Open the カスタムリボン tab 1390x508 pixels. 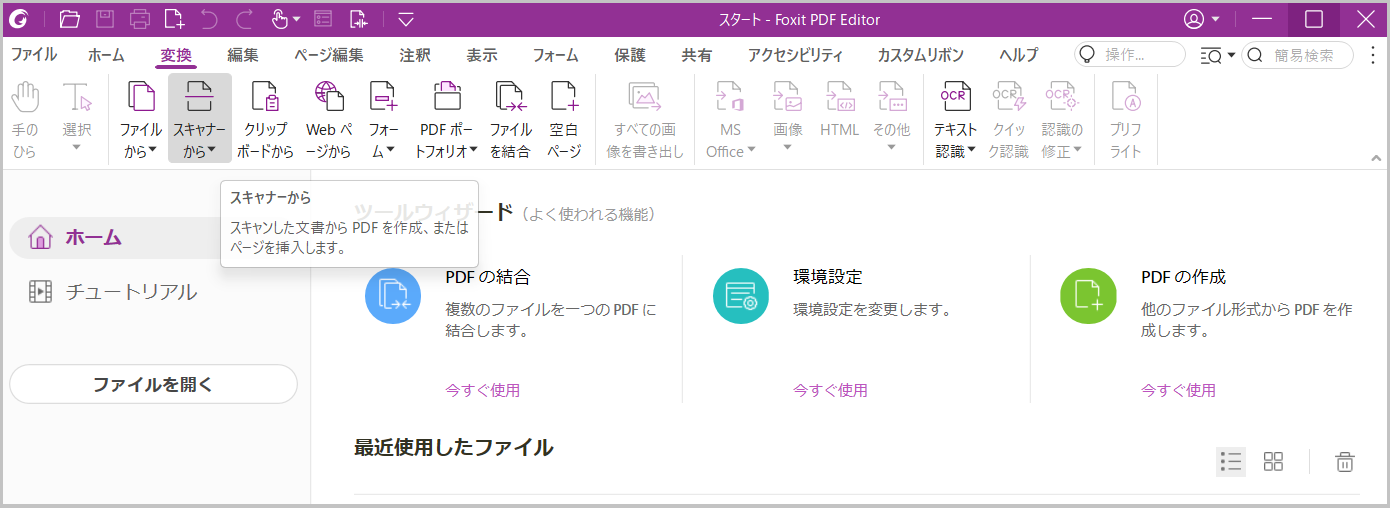[x=921, y=55]
